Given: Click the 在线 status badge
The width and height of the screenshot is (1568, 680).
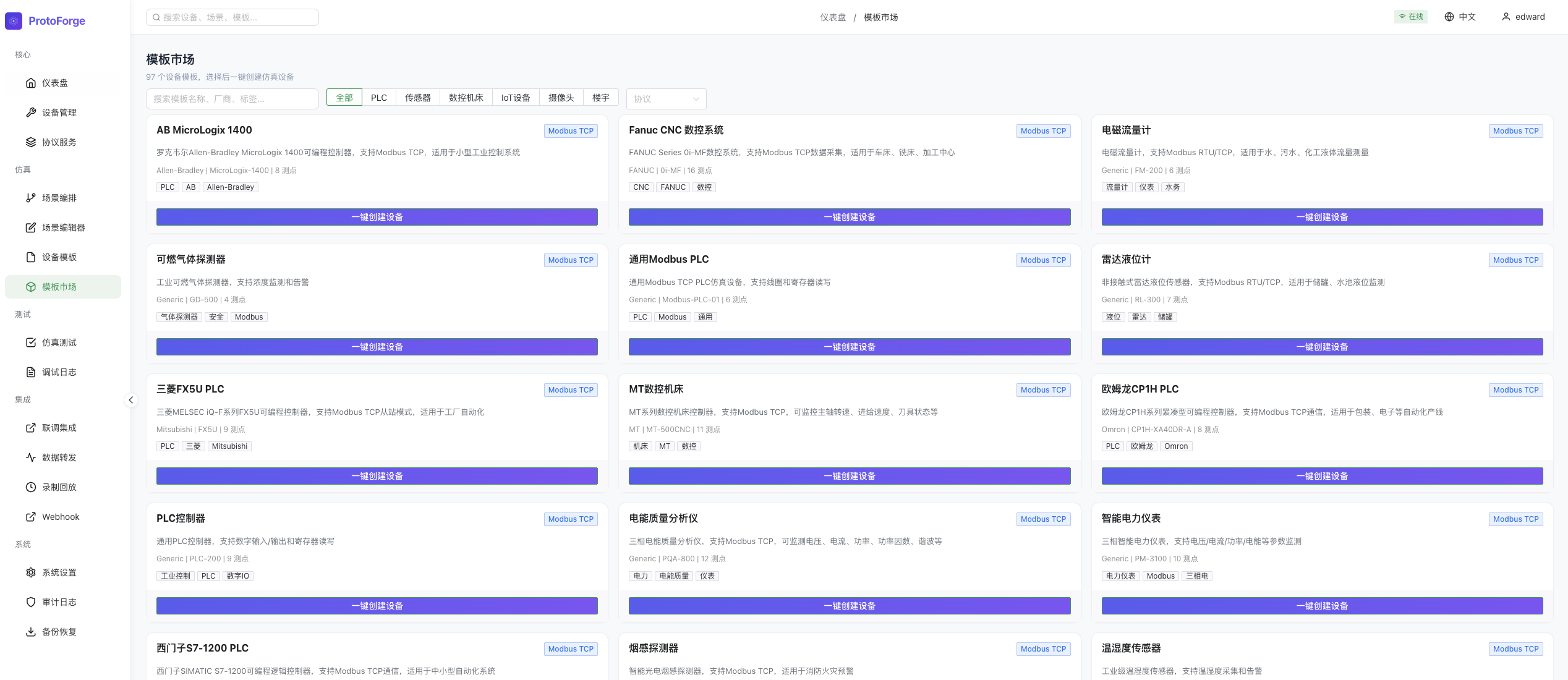Looking at the screenshot, I should (x=1410, y=17).
